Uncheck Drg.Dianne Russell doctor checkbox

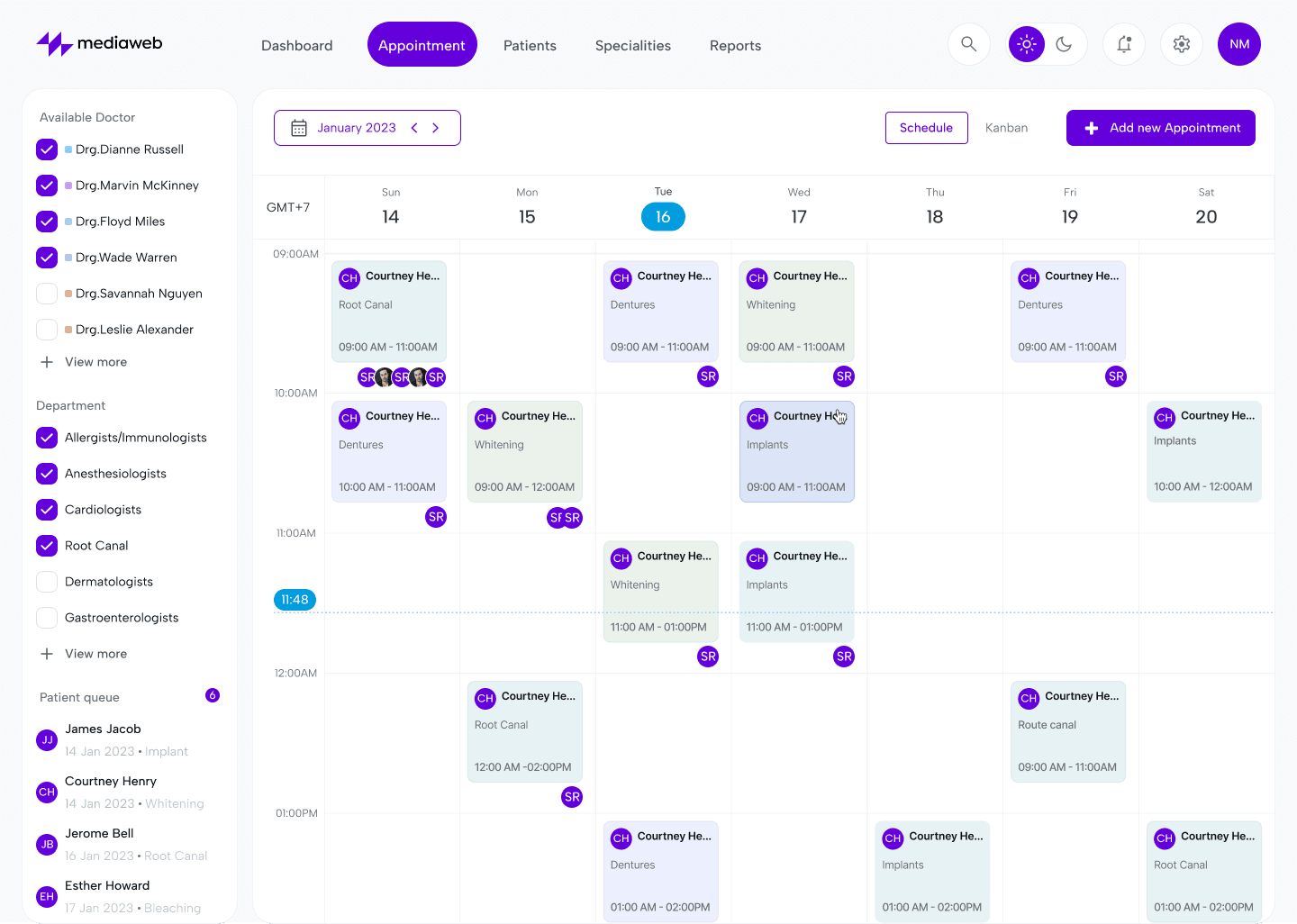pos(47,149)
